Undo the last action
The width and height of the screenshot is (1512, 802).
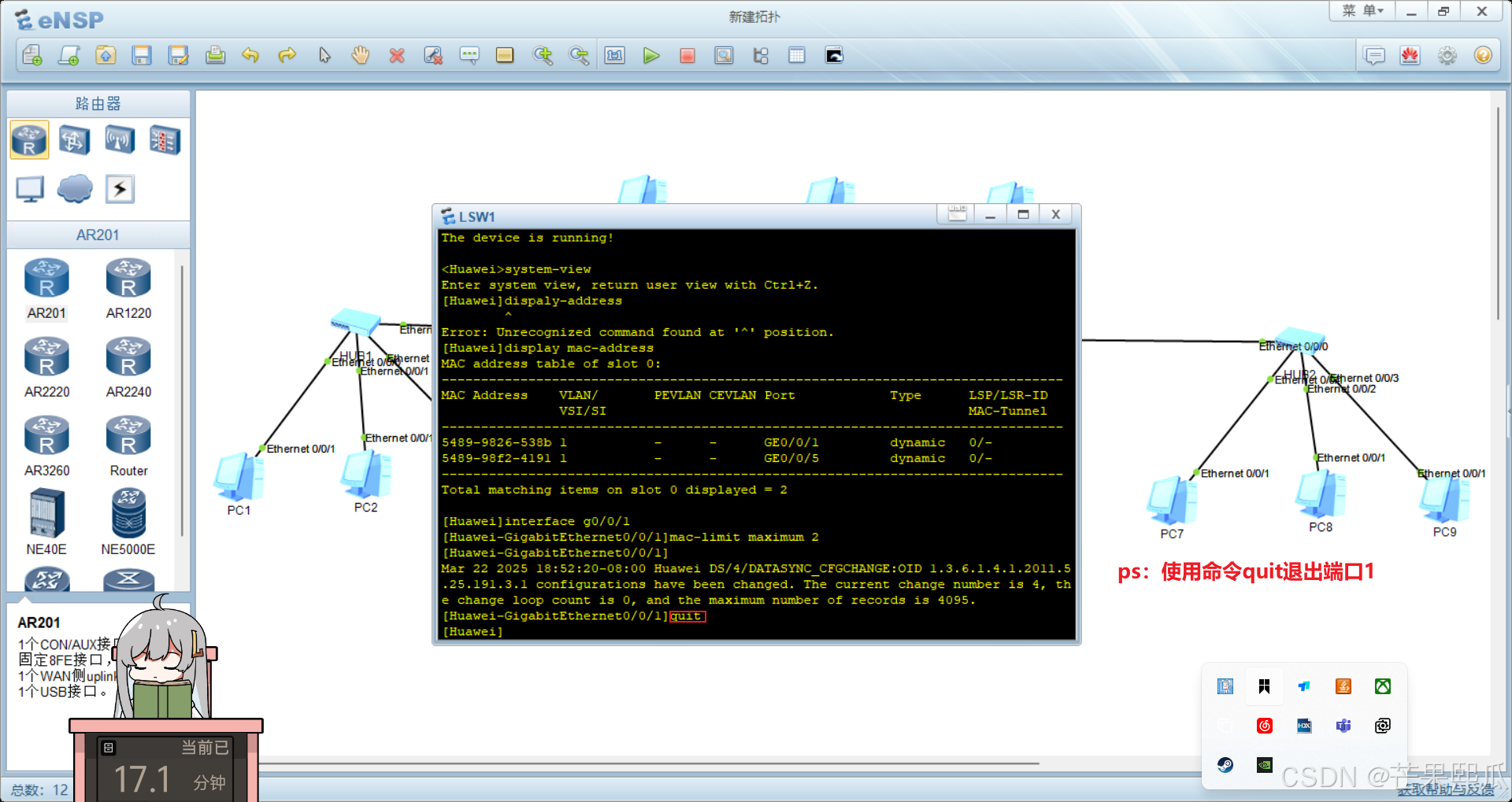[250, 55]
